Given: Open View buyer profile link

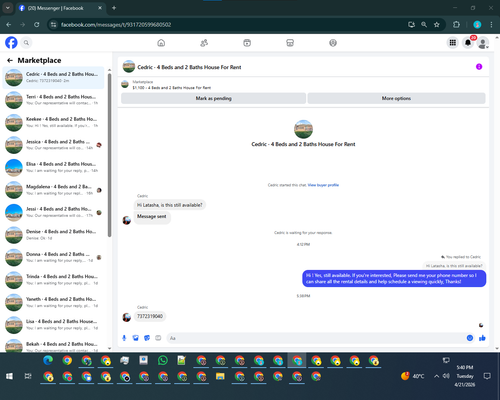Looking at the screenshot, I should (323, 185).
